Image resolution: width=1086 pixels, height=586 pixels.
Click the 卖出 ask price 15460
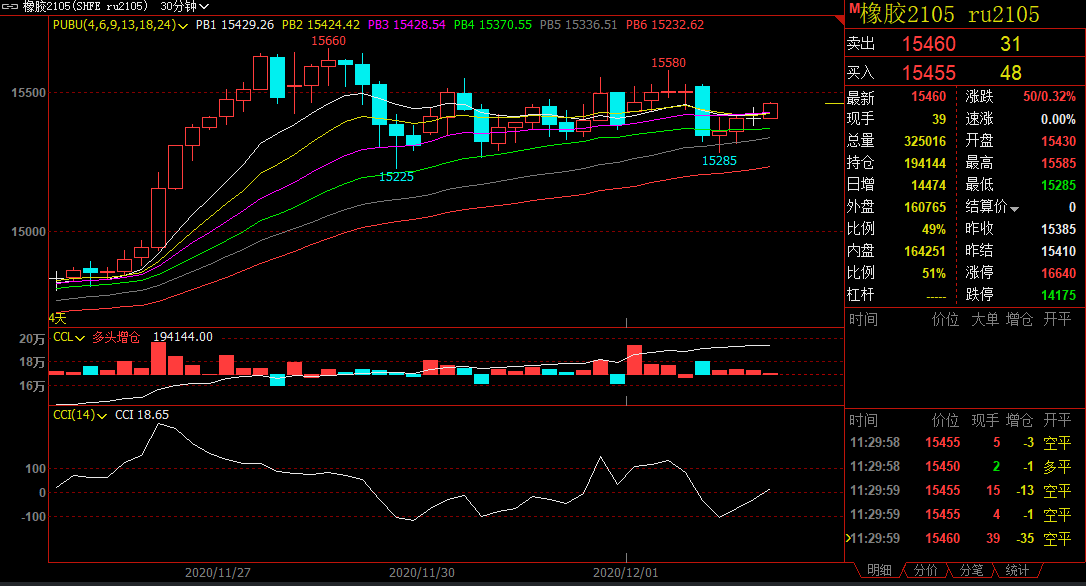coord(929,44)
